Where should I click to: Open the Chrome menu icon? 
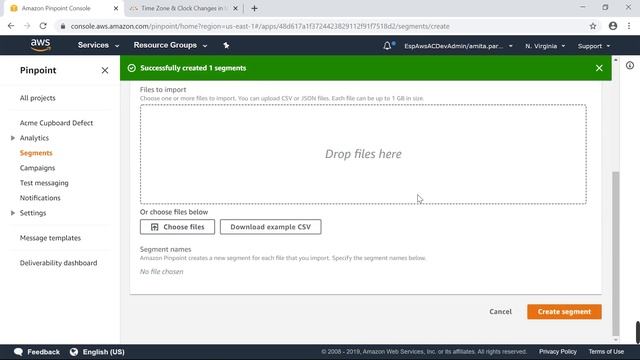629,26
